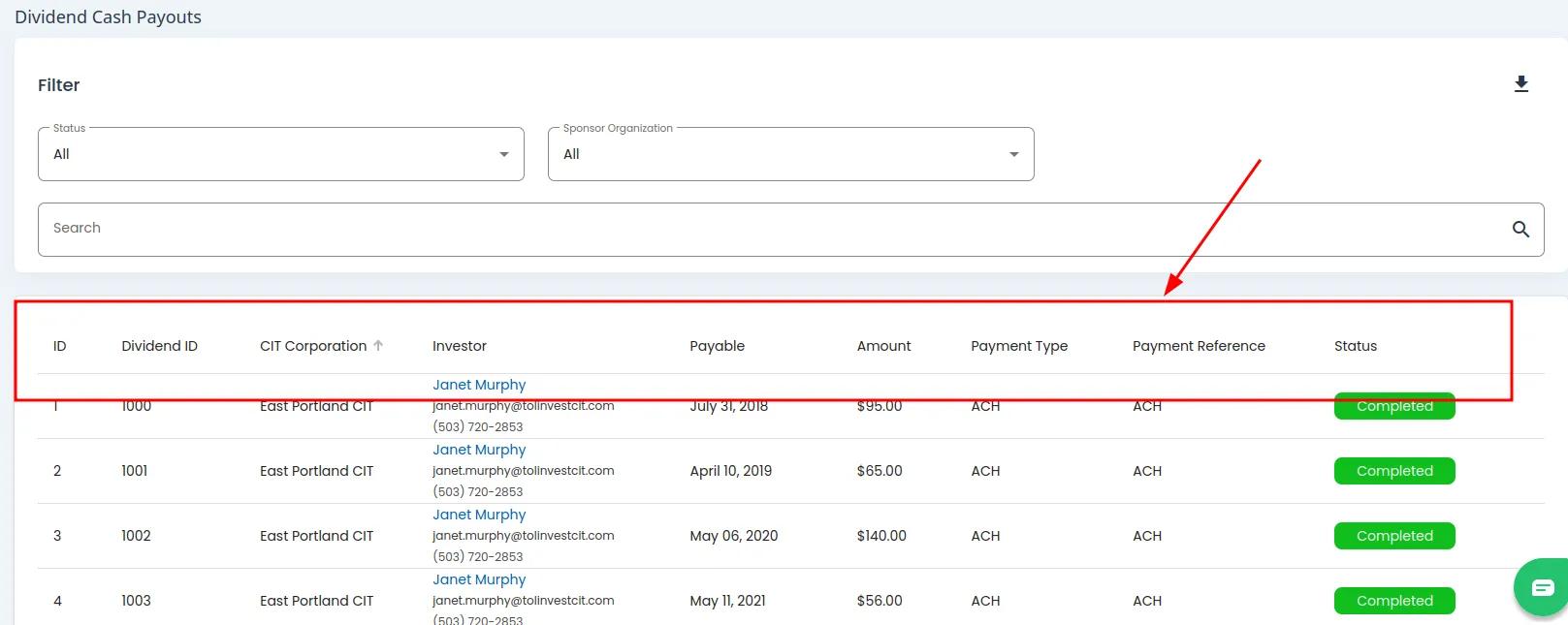Open the chat support widget
This screenshot has height=625, width=1568.
1541,587
